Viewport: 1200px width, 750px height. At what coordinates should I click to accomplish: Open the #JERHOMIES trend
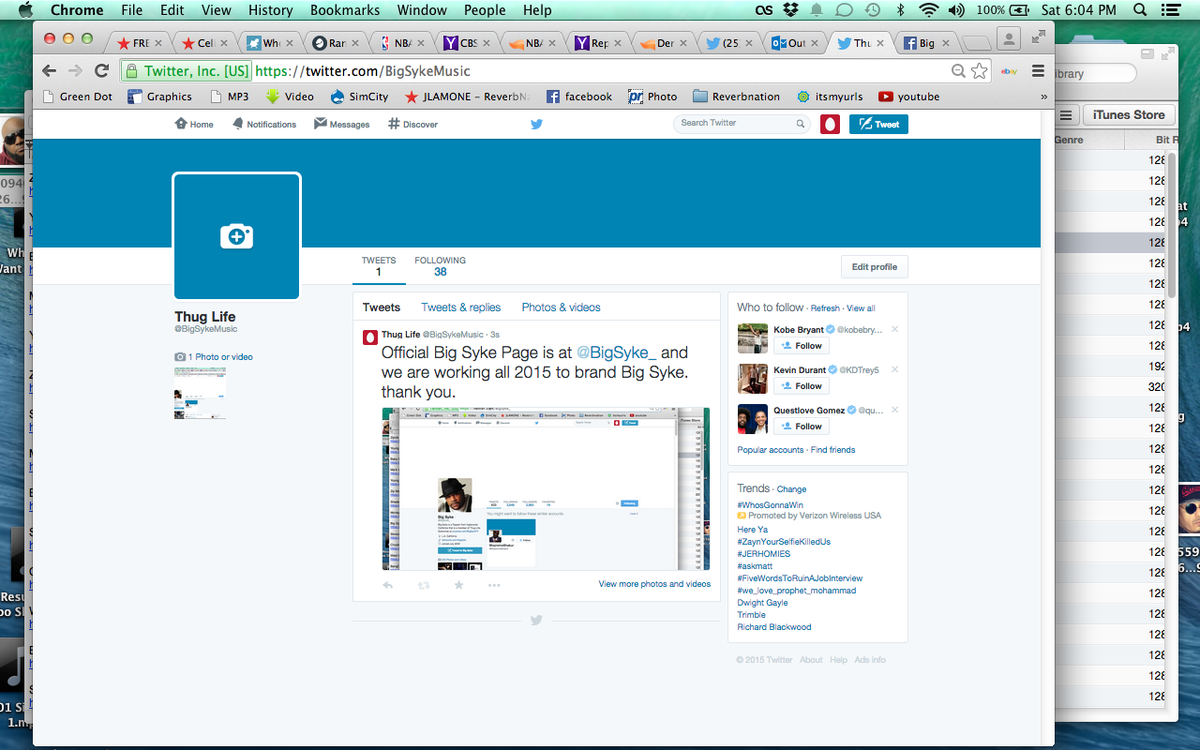(x=764, y=554)
